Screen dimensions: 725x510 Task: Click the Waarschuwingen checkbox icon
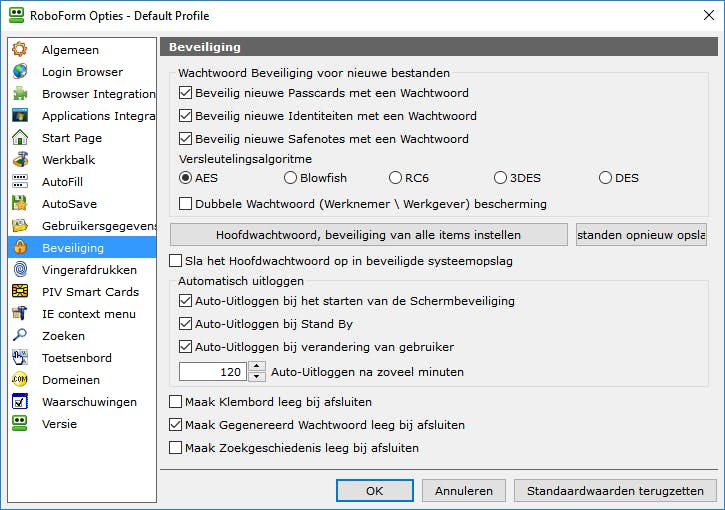coord(20,401)
